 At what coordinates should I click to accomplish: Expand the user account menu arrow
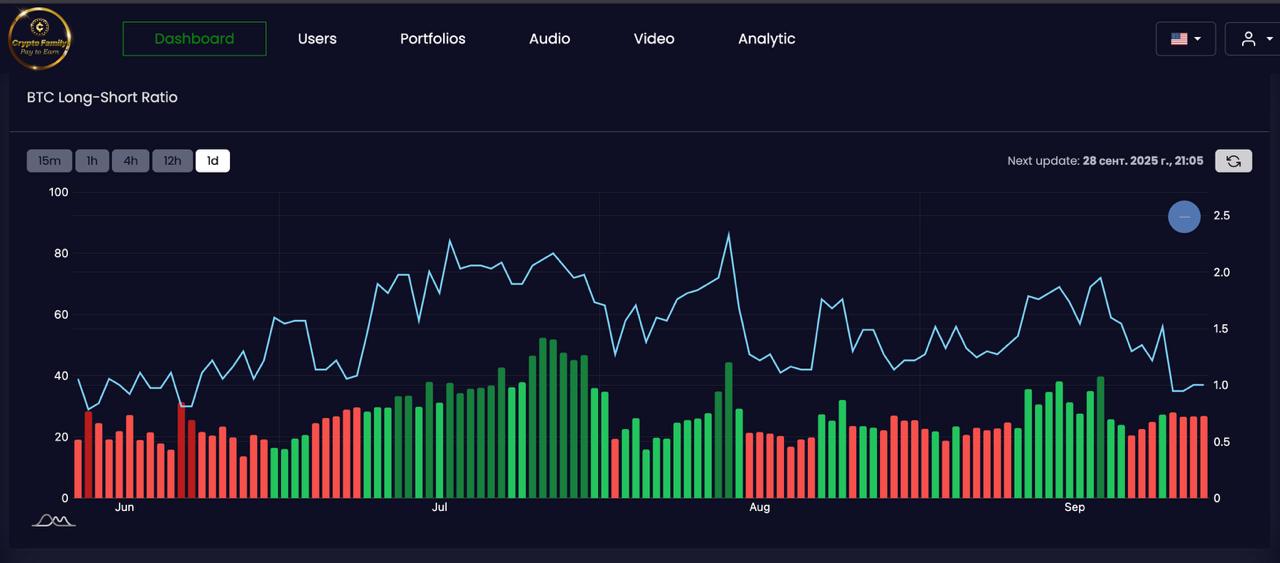[1270, 39]
